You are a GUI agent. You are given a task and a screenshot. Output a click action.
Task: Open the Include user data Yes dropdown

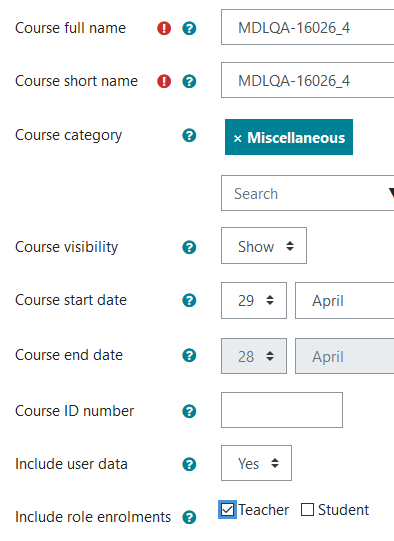(x=256, y=463)
